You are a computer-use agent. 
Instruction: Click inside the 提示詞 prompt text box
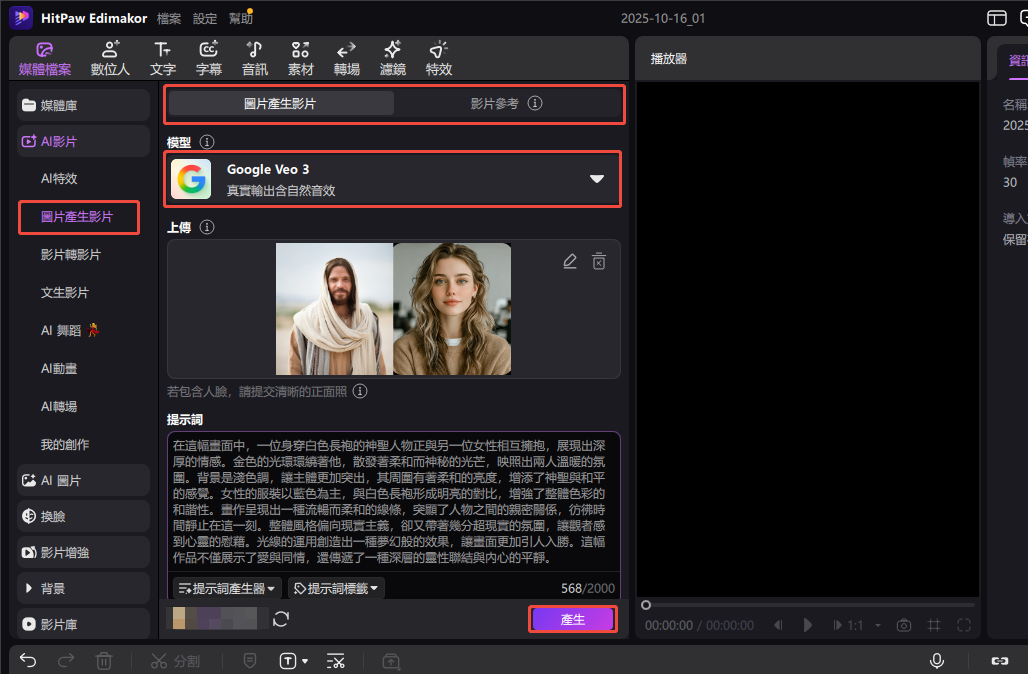(x=393, y=500)
